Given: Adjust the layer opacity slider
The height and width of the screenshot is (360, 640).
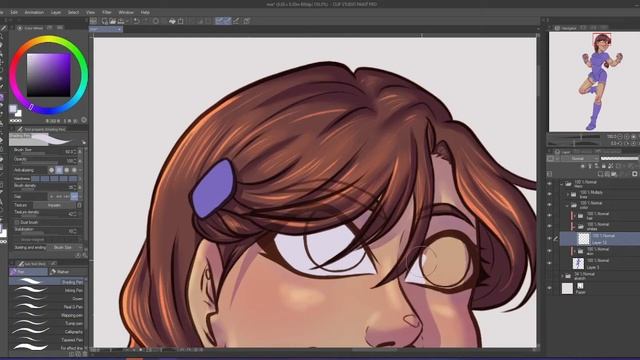Looking at the screenshot, I should [620, 158].
